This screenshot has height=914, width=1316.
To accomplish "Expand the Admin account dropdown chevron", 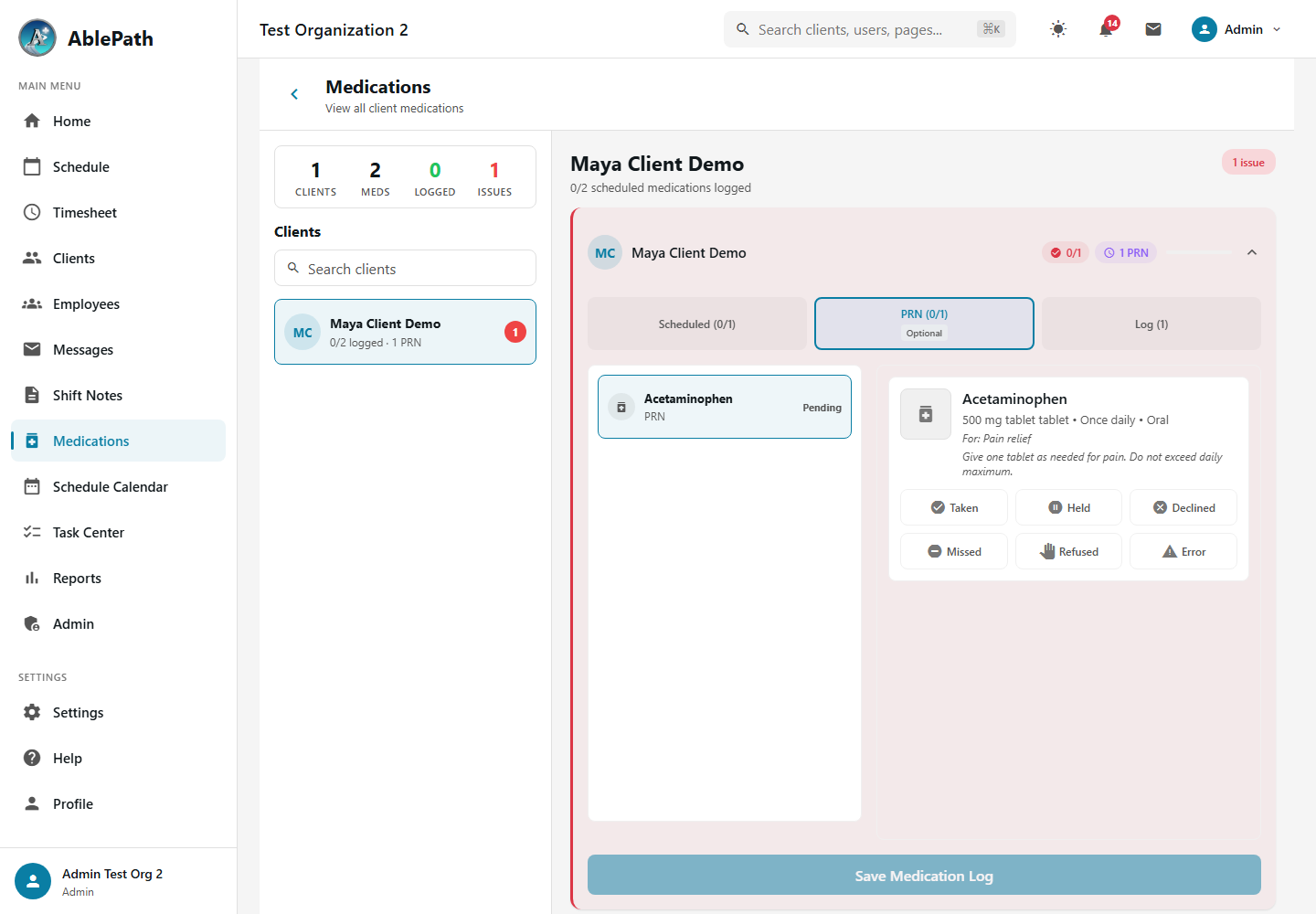I will pos(1277,29).
